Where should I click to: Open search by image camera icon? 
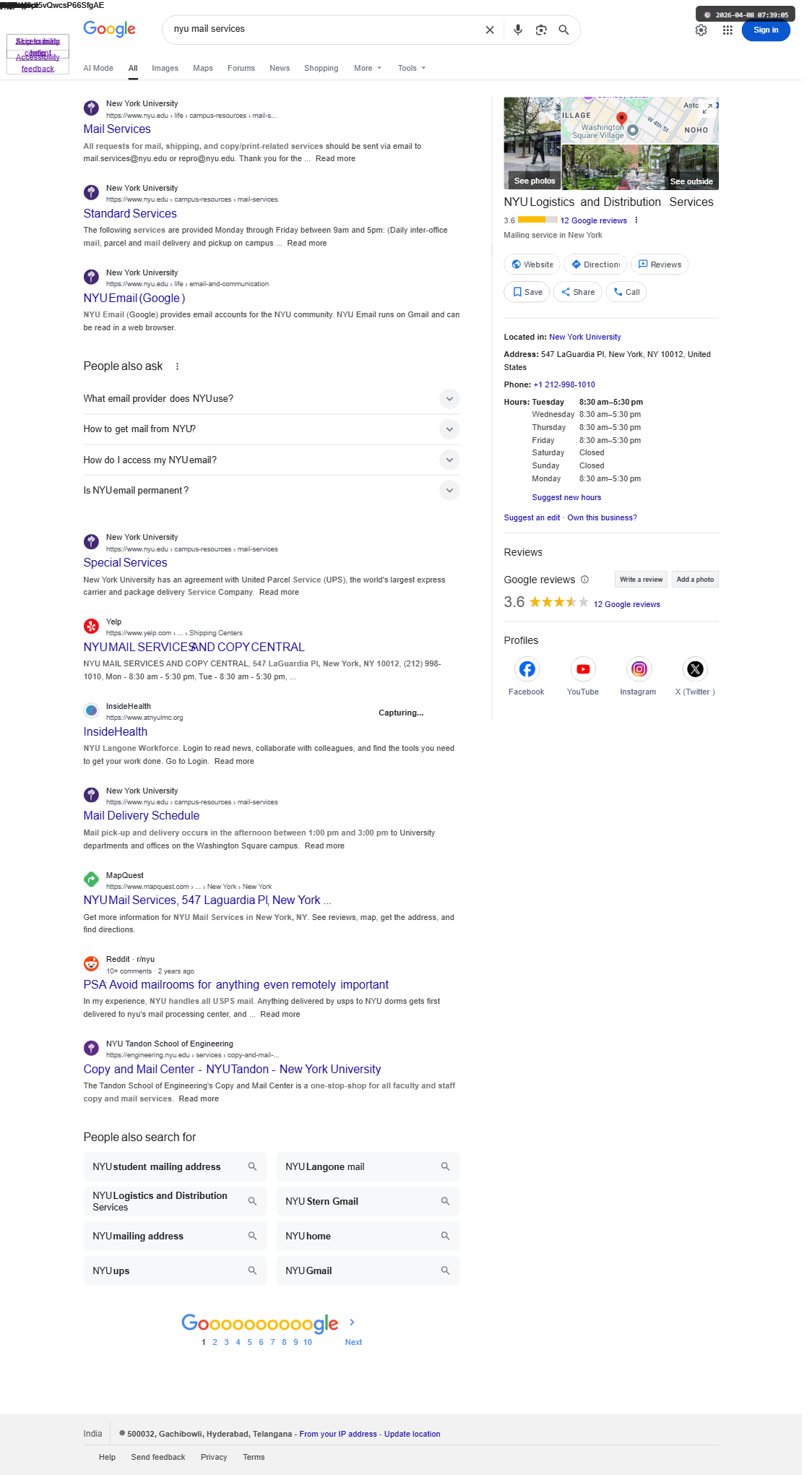coord(541,30)
